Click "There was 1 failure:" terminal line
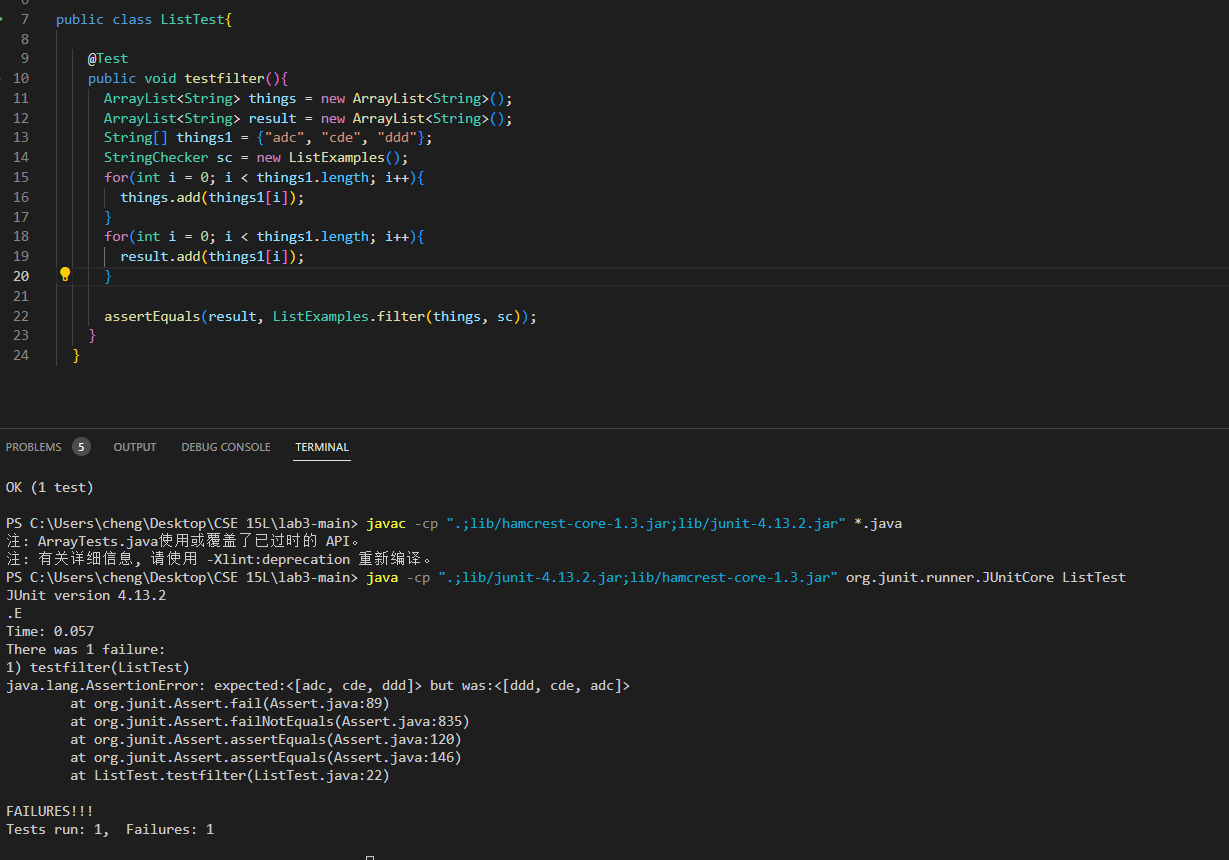 pos(86,649)
